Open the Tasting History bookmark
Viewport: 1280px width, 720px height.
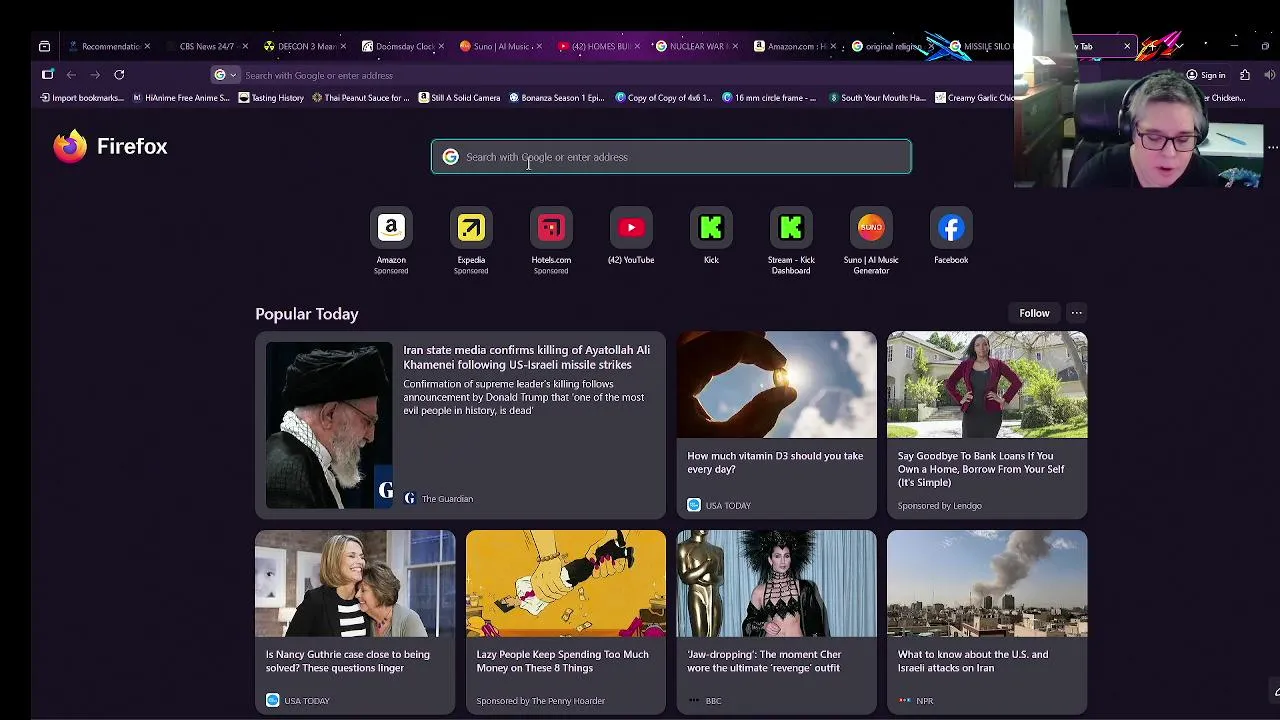(x=271, y=98)
